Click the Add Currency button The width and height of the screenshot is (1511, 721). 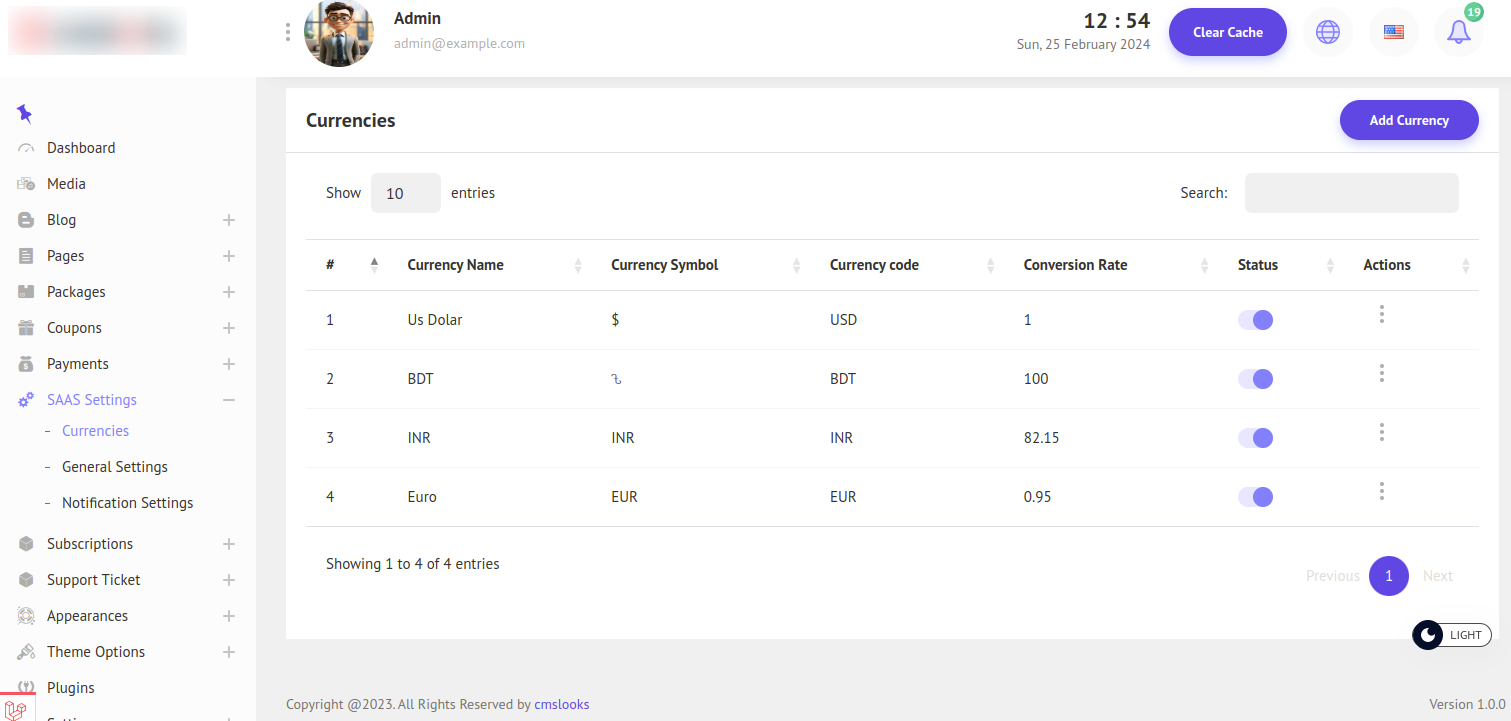coord(1408,120)
